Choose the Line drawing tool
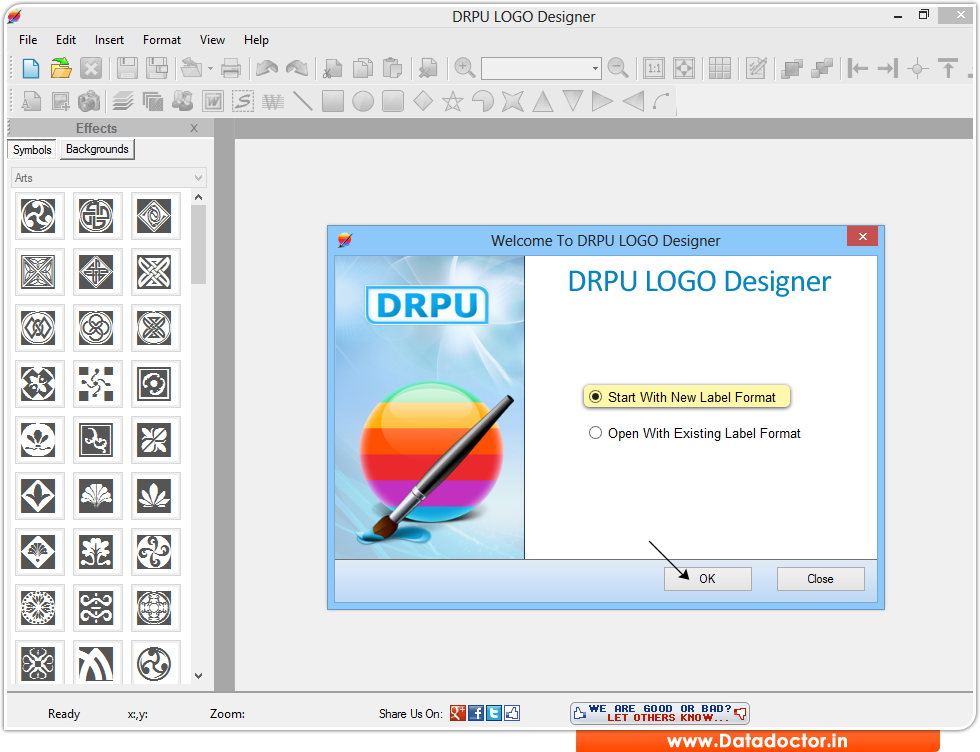This screenshot has height=752, width=980. coord(302,101)
